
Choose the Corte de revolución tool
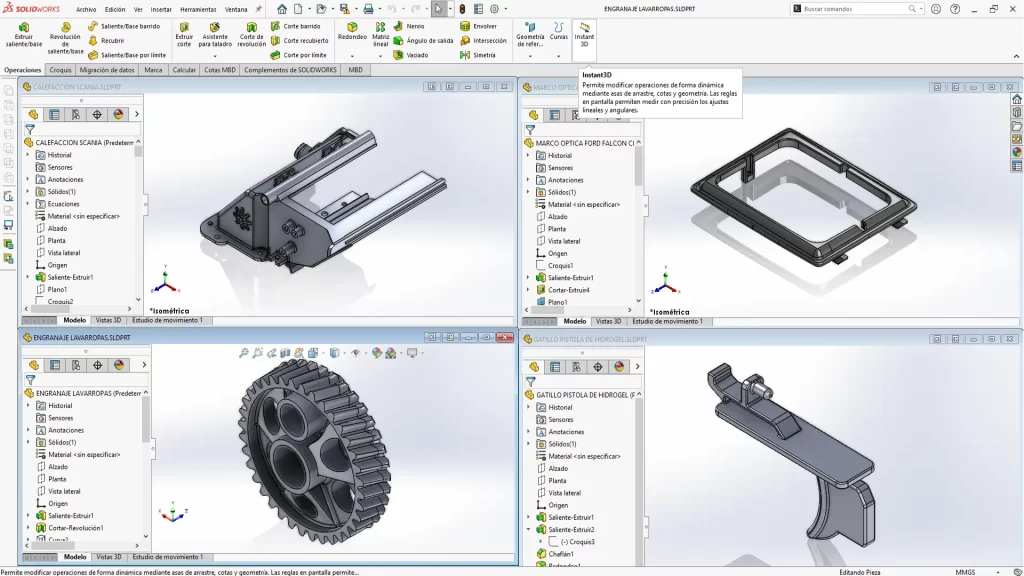click(251, 34)
